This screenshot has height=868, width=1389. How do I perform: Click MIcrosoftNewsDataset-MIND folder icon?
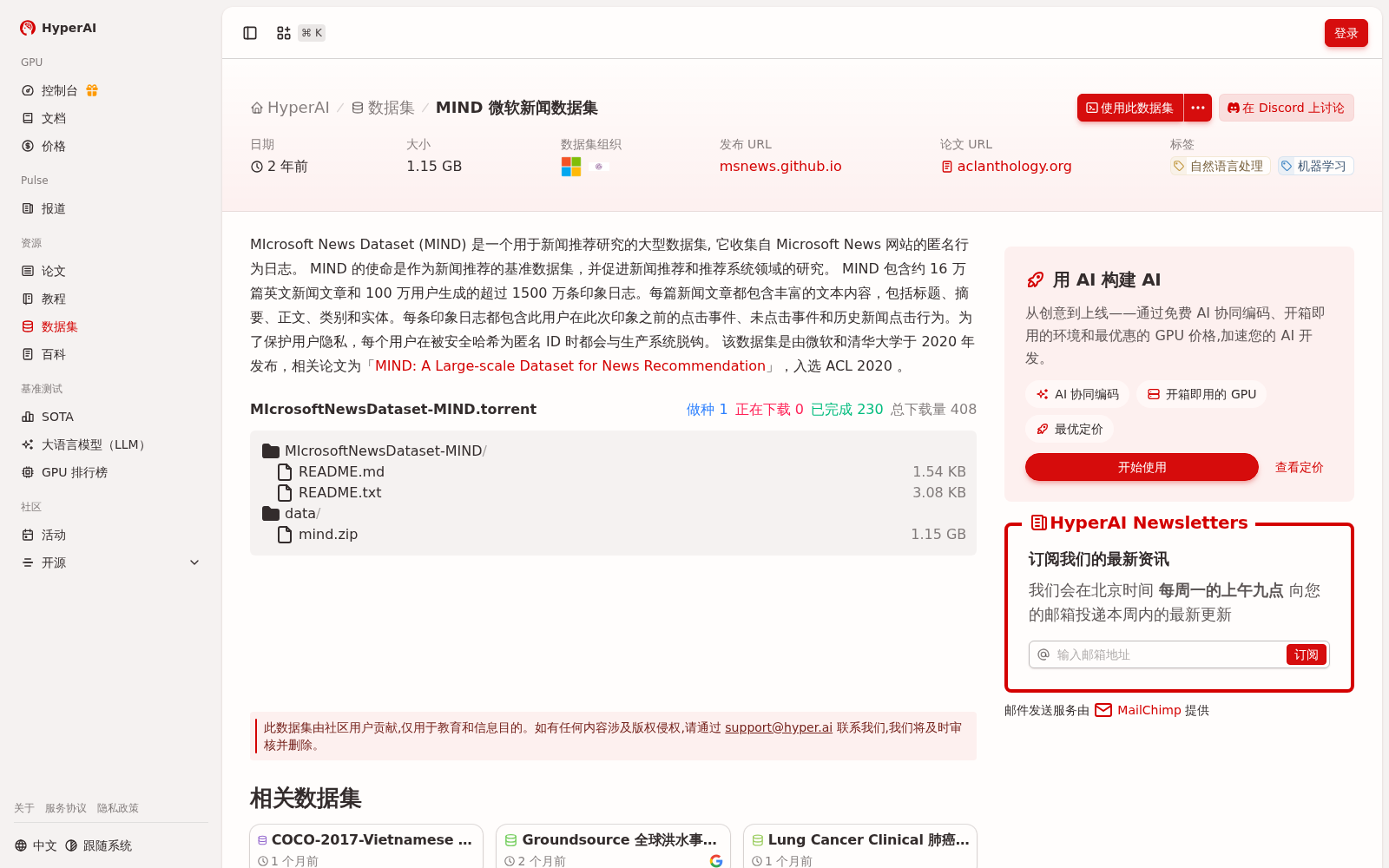(x=271, y=450)
